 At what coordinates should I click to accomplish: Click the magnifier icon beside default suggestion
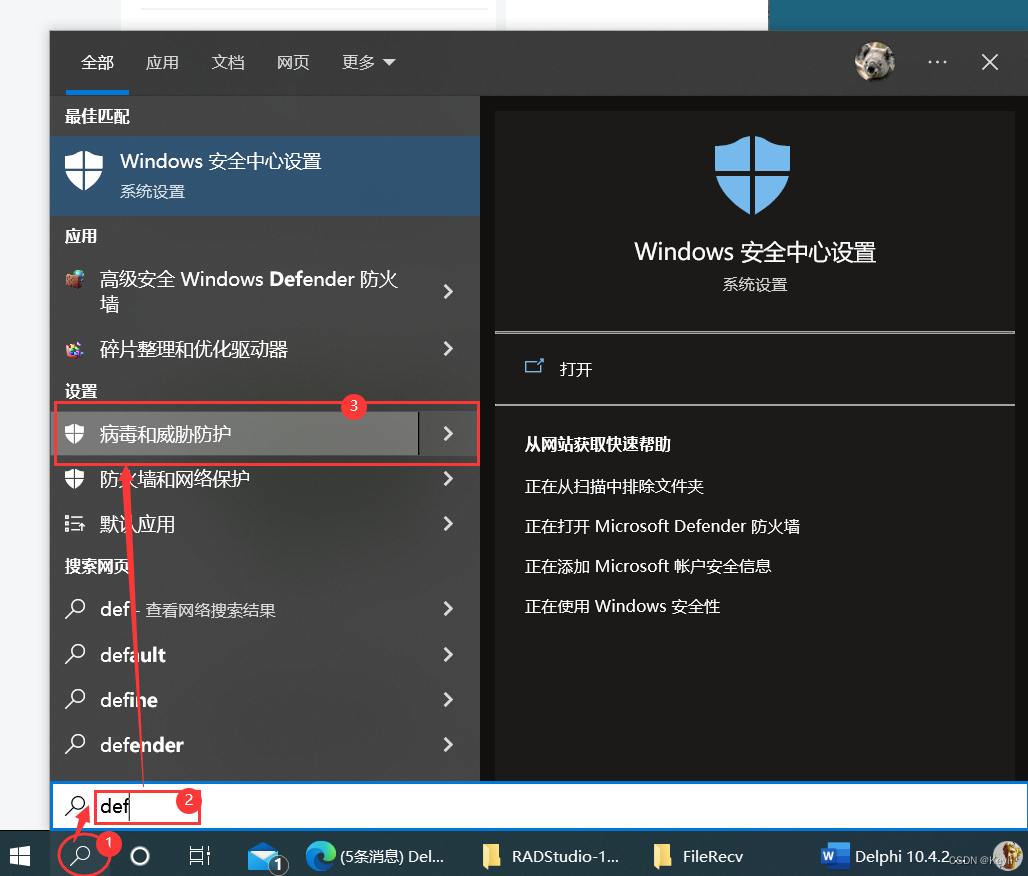pyautogui.click(x=75, y=654)
